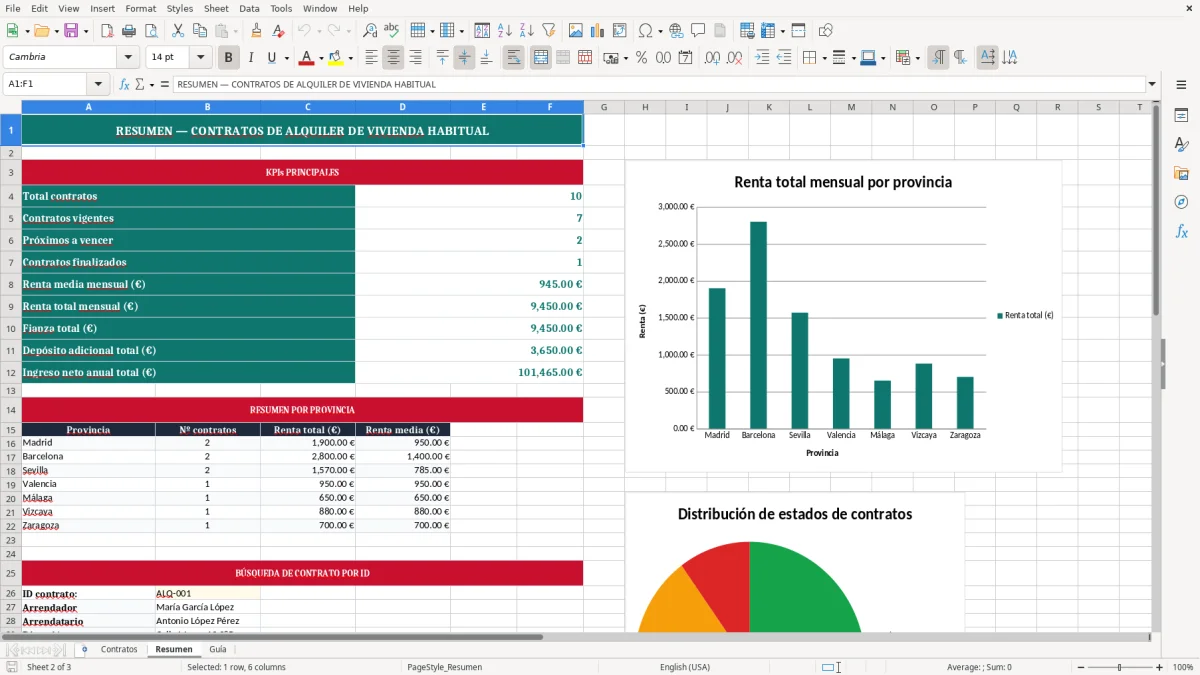Screen dimensions: 1200x675
Task: Toggle Merge and Center Cells
Action: [x=541, y=58]
